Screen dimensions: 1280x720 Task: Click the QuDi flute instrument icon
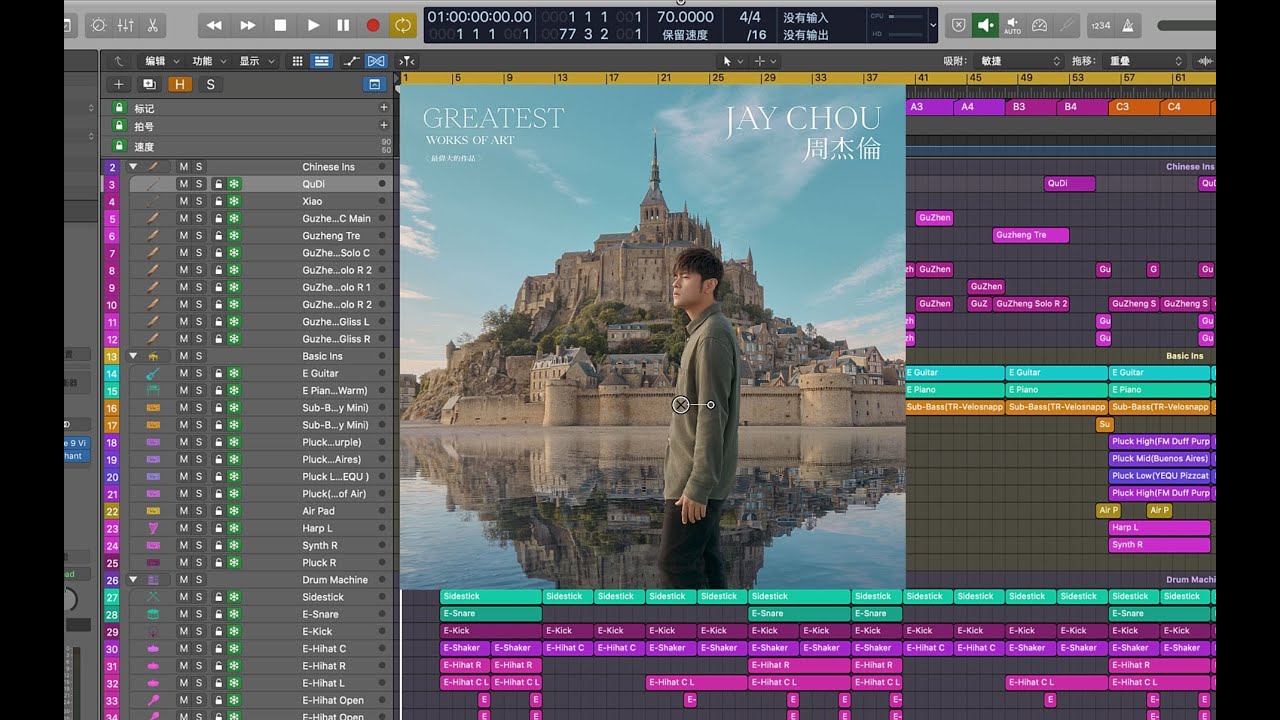tap(153, 184)
